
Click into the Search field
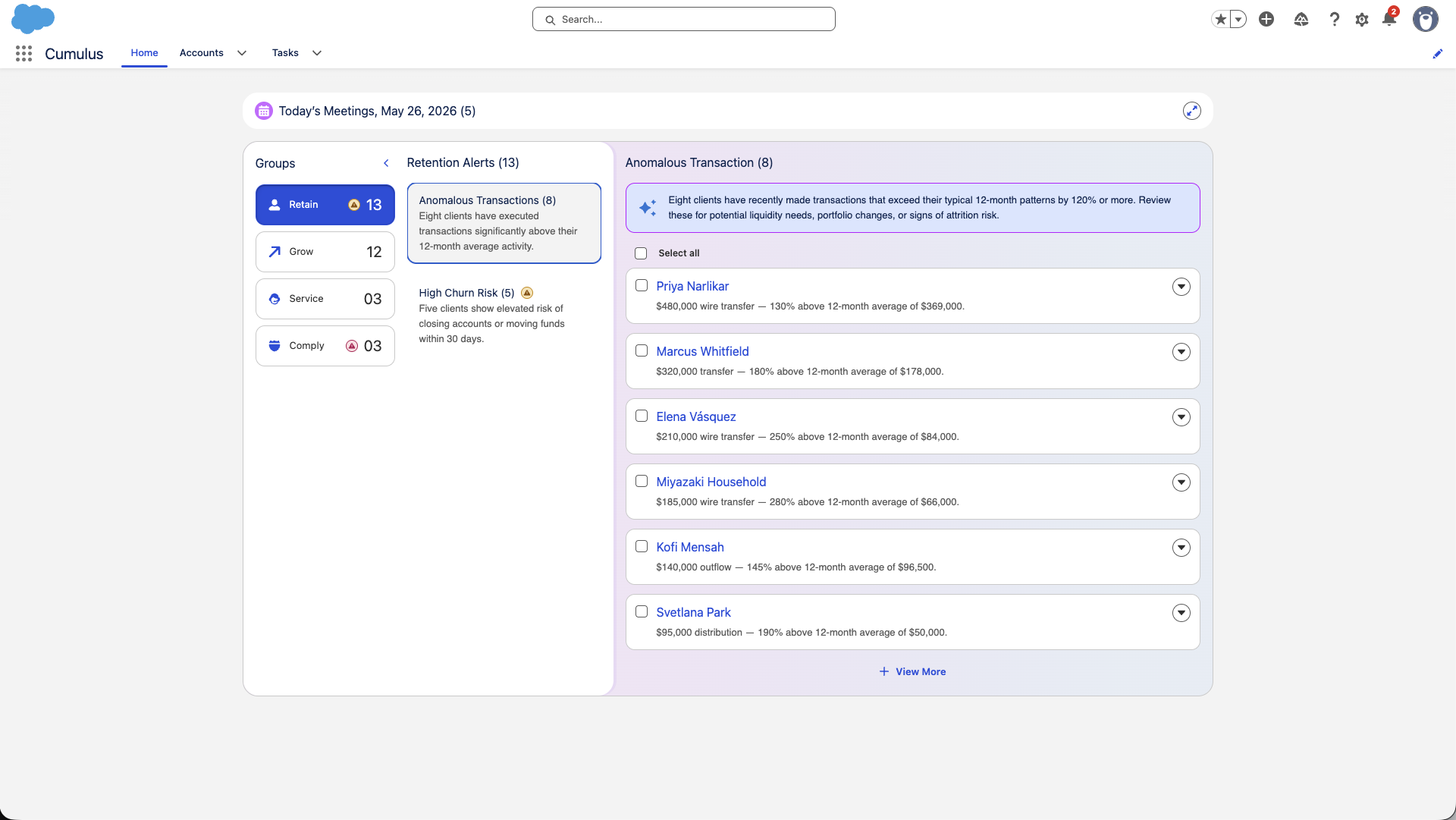point(684,20)
